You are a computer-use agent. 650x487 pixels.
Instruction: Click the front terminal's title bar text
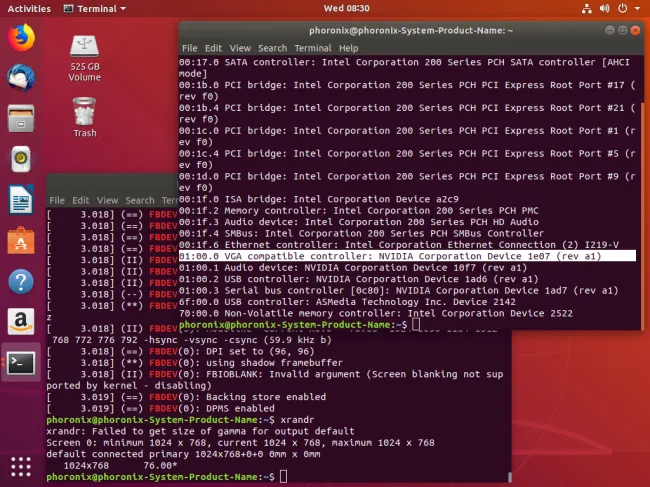tap(411, 30)
